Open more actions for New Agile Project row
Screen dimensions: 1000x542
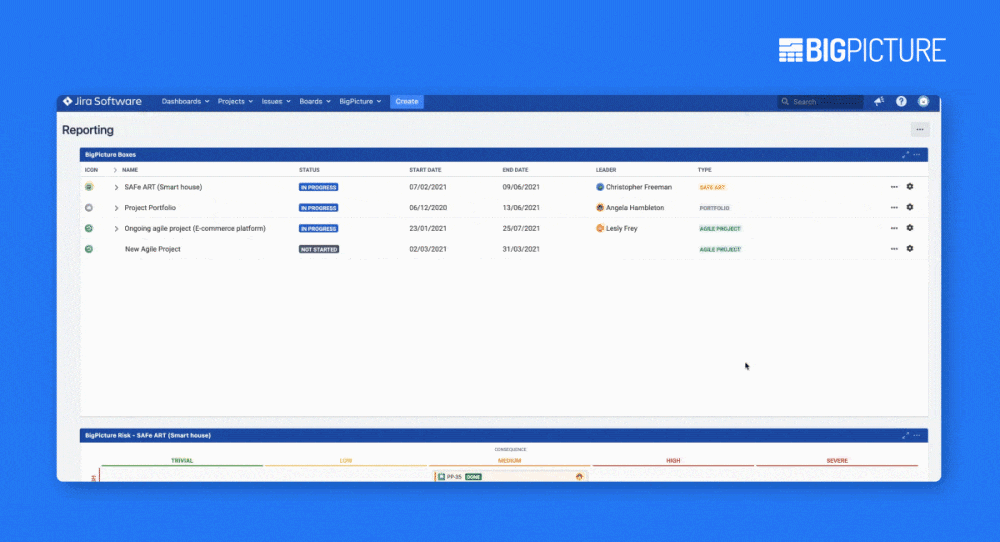click(894, 249)
